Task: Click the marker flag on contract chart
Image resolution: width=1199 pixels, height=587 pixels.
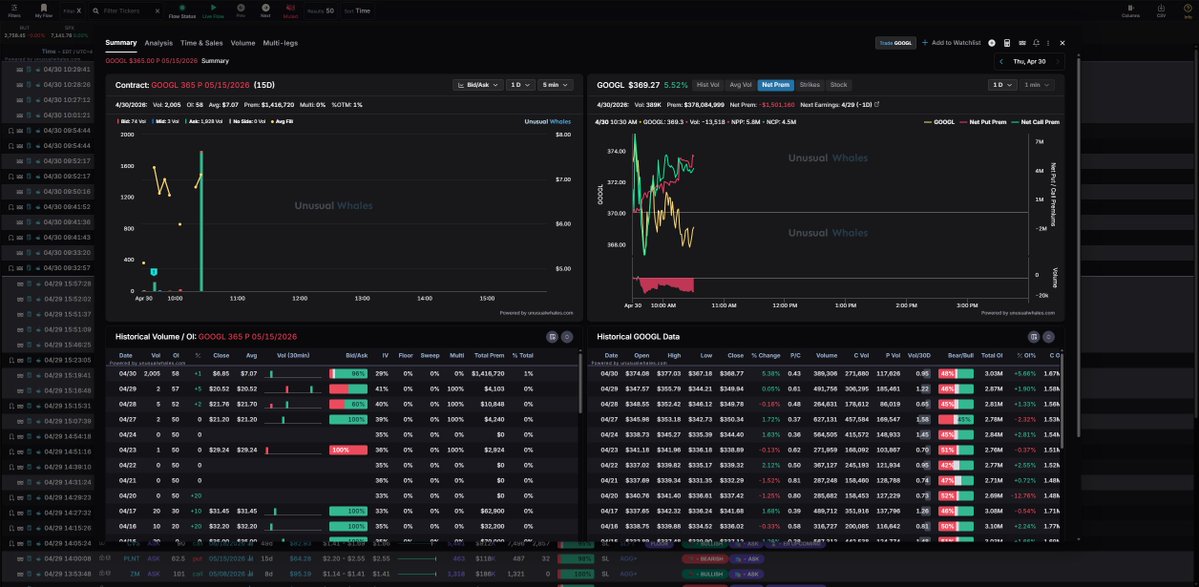Action: click(x=154, y=271)
